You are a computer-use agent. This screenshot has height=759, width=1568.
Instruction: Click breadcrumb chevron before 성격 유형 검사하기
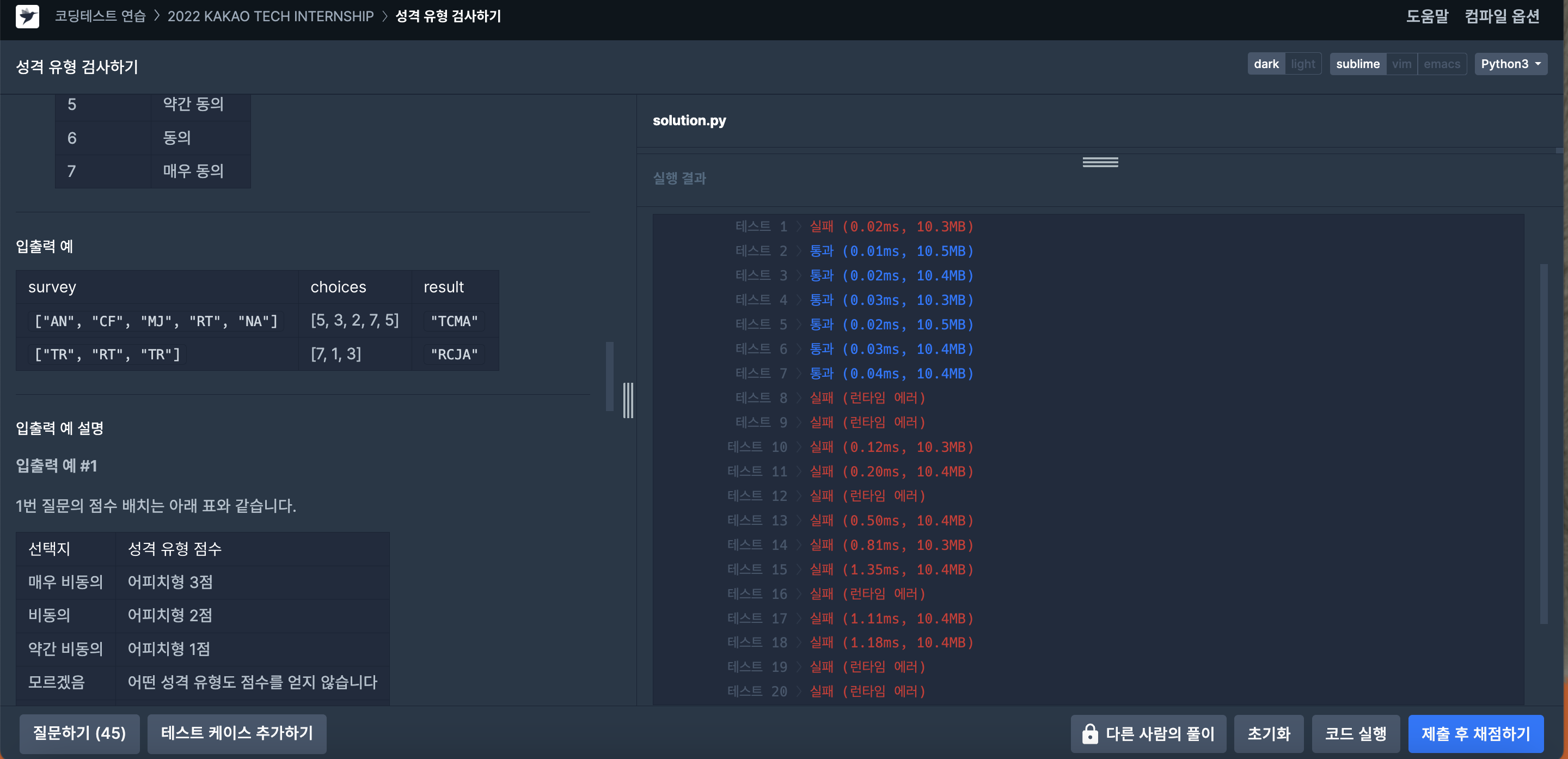[385, 16]
